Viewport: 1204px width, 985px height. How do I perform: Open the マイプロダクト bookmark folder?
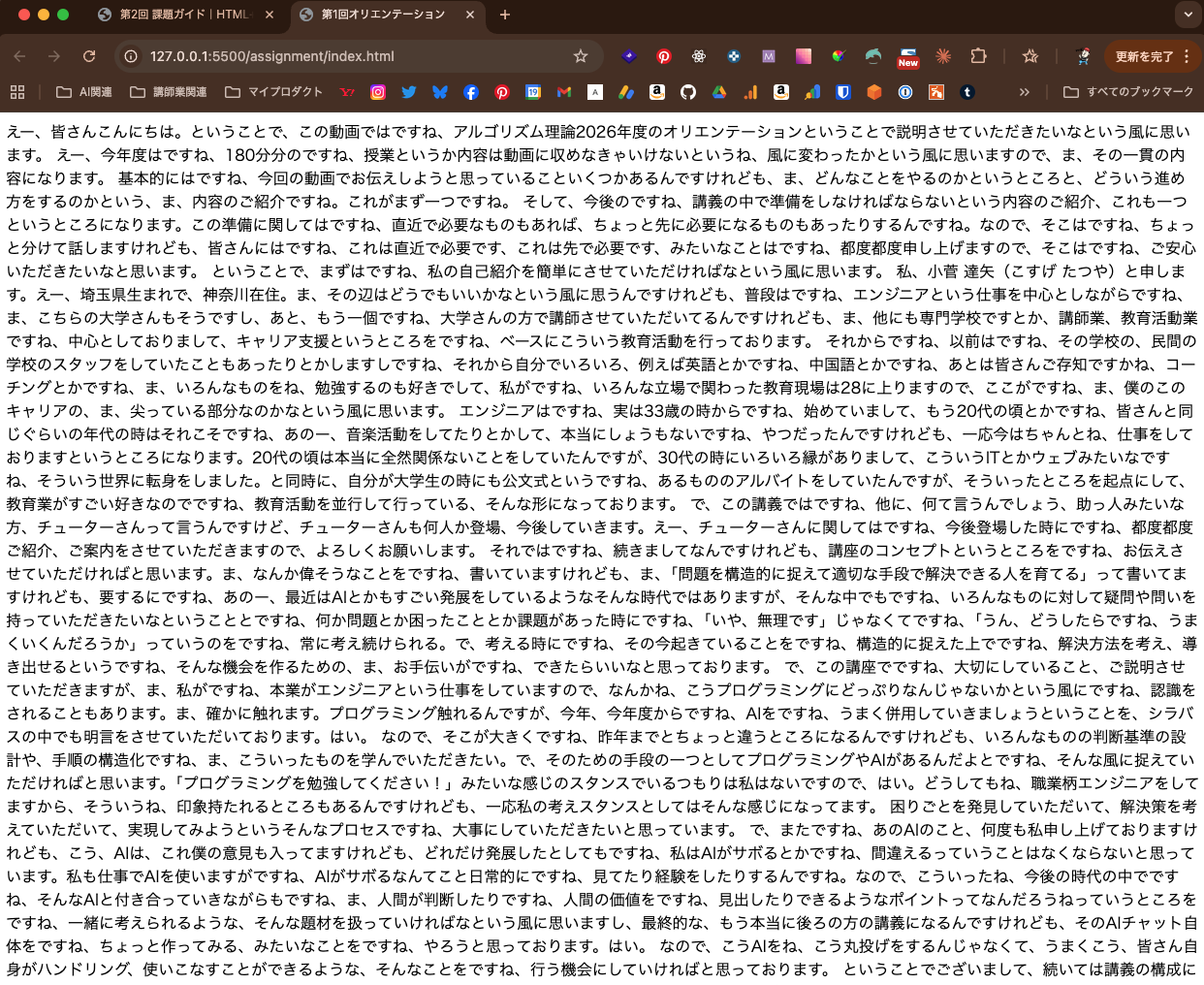click(273, 92)
